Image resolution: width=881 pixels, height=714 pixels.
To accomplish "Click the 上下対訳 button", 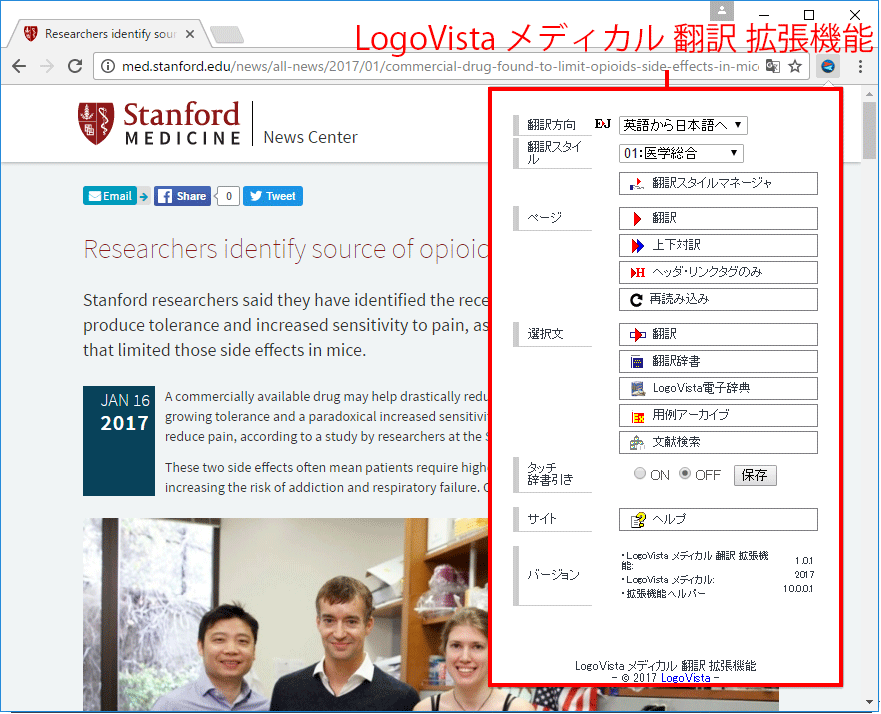I will pyautogui.click(x=718, y=245).
